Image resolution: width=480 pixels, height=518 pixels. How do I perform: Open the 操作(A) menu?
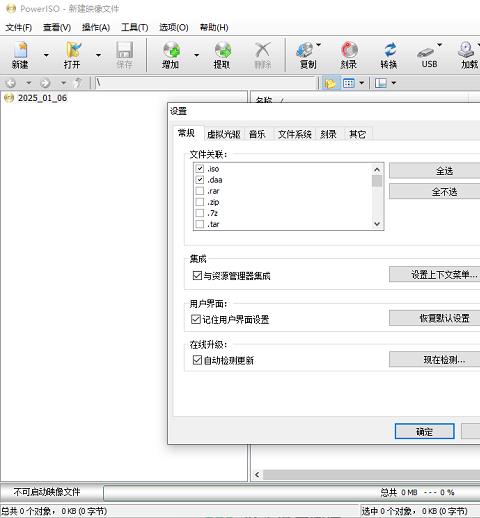96,27
